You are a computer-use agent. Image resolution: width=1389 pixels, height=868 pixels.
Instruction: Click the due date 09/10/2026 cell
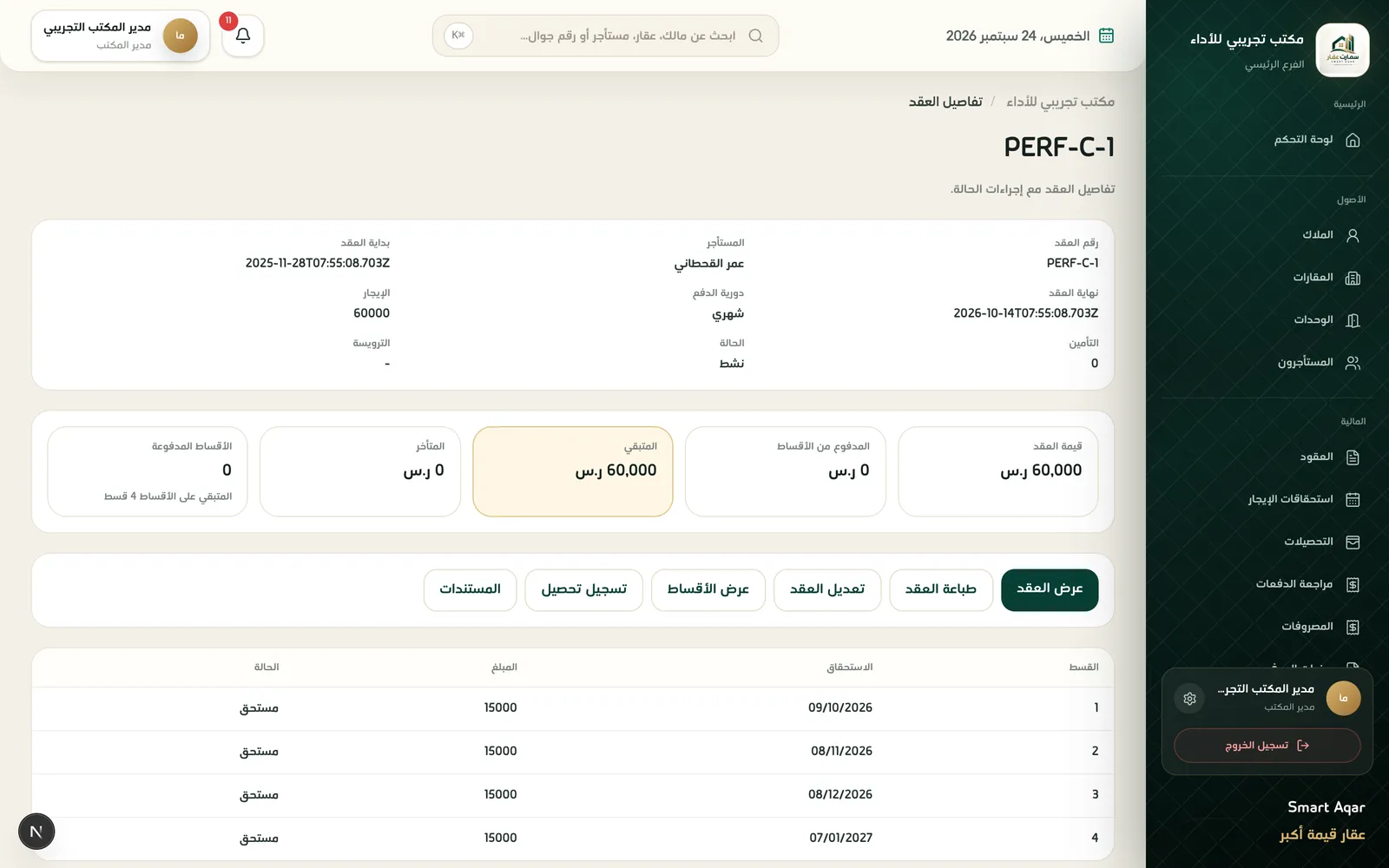click(840, 708)
